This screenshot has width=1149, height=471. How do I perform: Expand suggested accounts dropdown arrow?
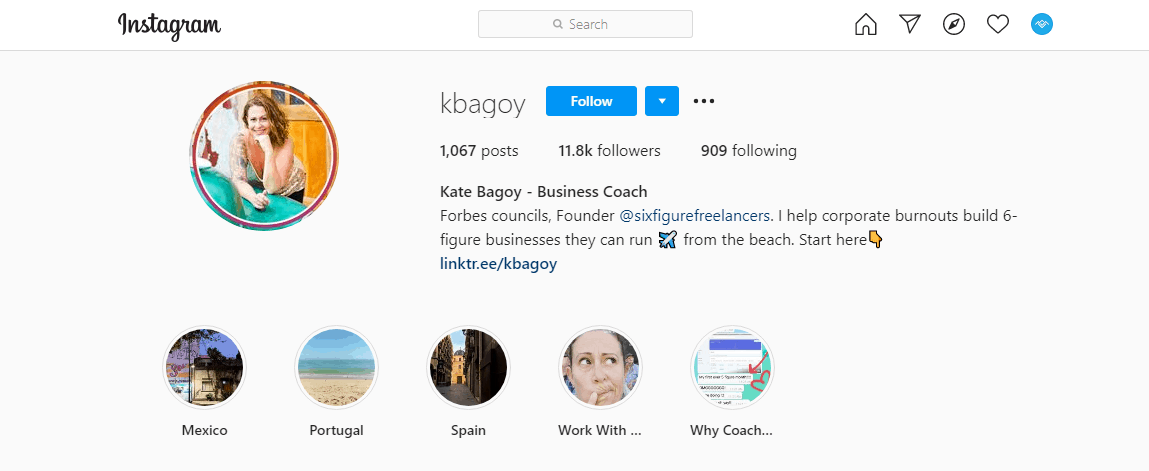(662, 101)
